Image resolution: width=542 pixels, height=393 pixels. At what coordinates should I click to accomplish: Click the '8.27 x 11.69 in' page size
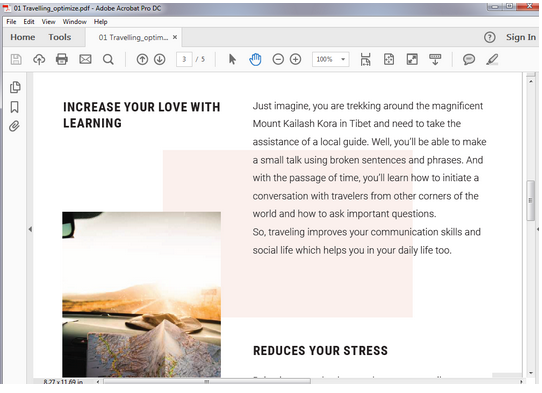click(63, 382)
